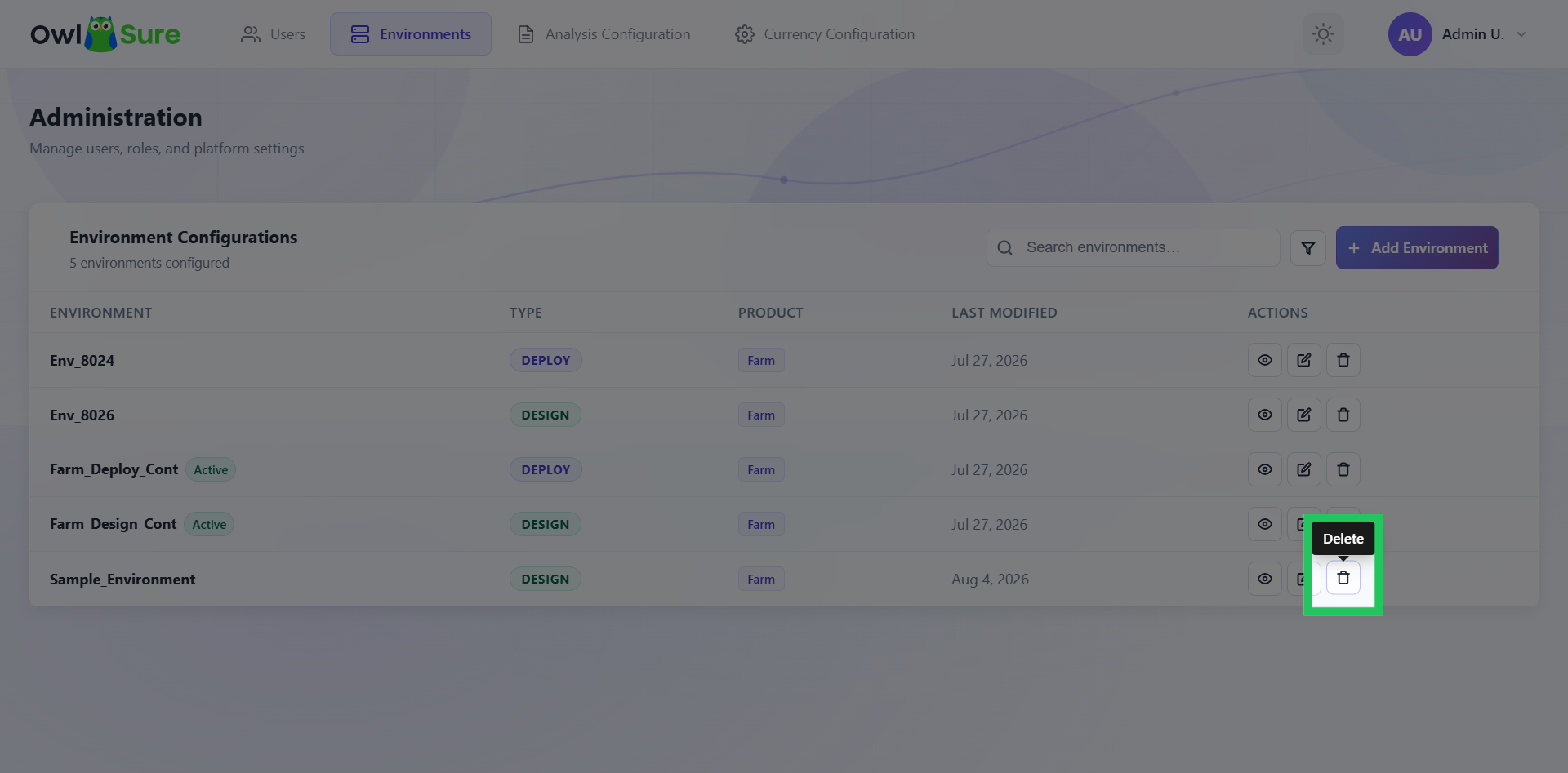Image resolution: width=1568 pixels, height=773 pixels.
Task: Open Currency Configuration tab
Action: pos(825,34)
